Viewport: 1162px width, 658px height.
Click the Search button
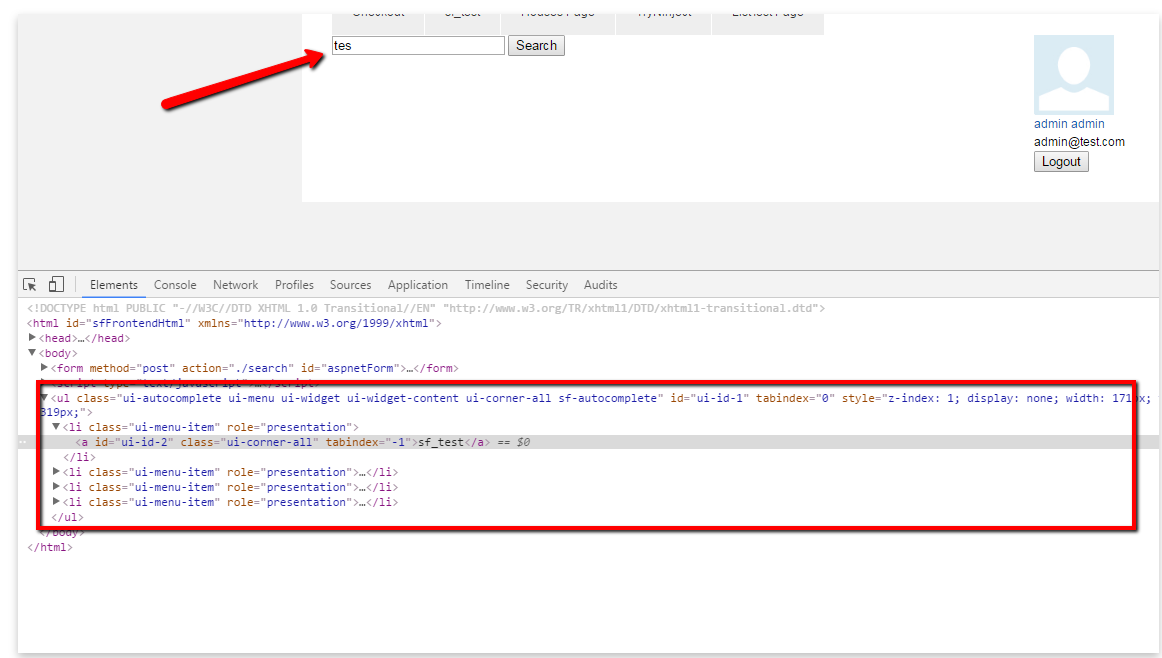(x=536, y=45)
